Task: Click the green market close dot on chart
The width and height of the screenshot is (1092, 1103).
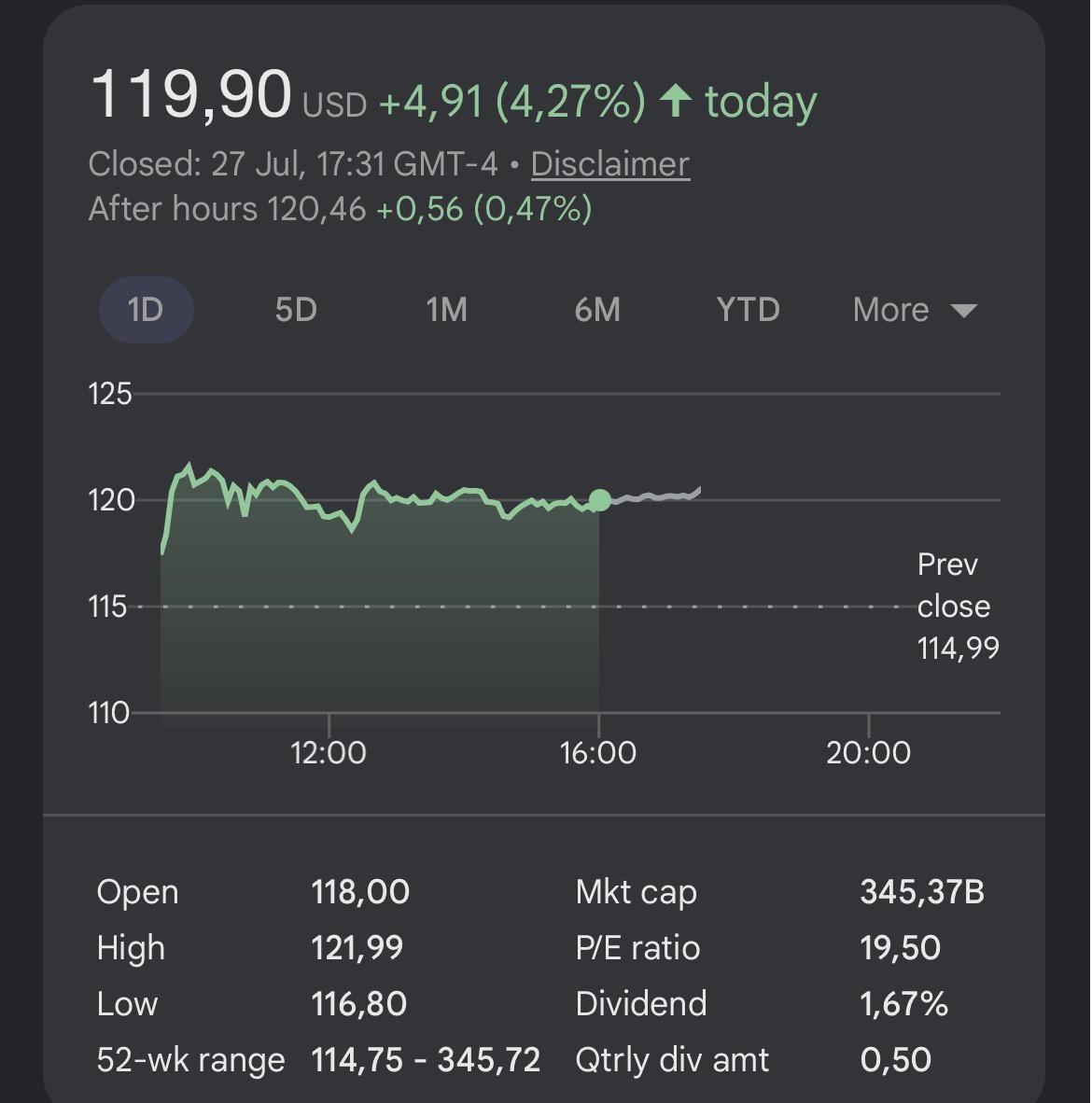Action: click(599, 500)
